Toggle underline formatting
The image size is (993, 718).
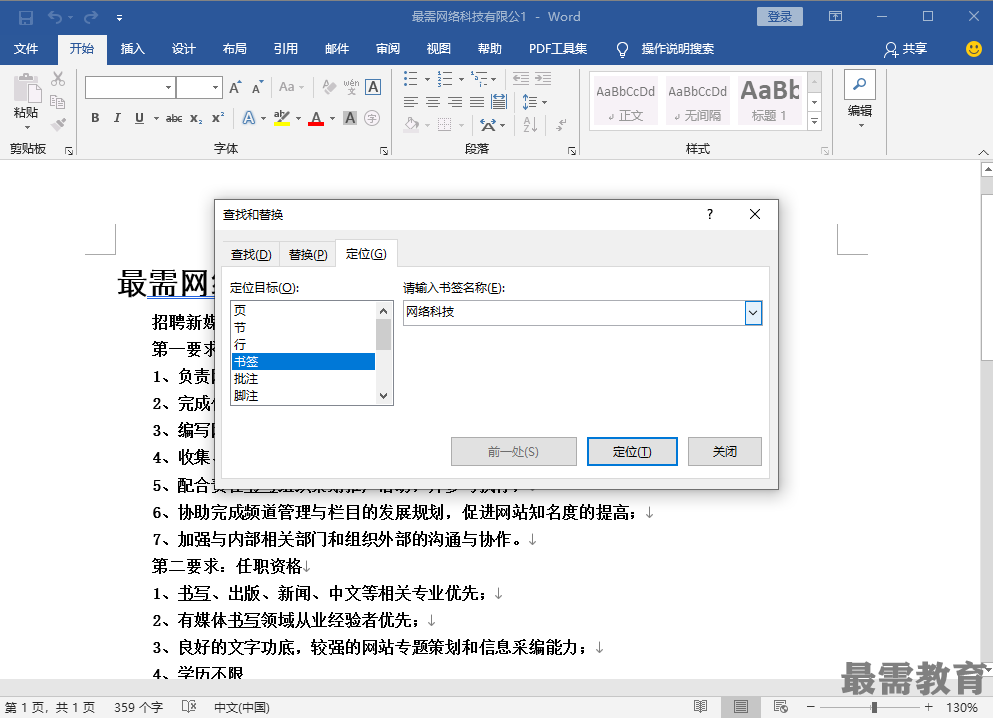[x=139, y=118]
